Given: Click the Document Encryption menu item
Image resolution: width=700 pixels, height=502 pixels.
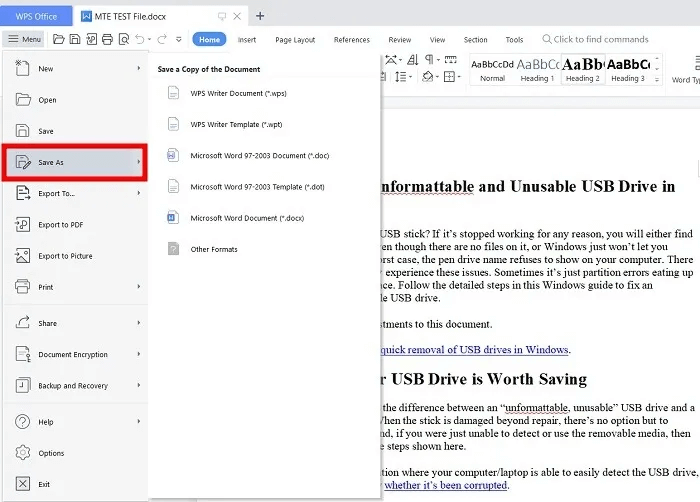Looking at the screenshot, I should point(76,354).
